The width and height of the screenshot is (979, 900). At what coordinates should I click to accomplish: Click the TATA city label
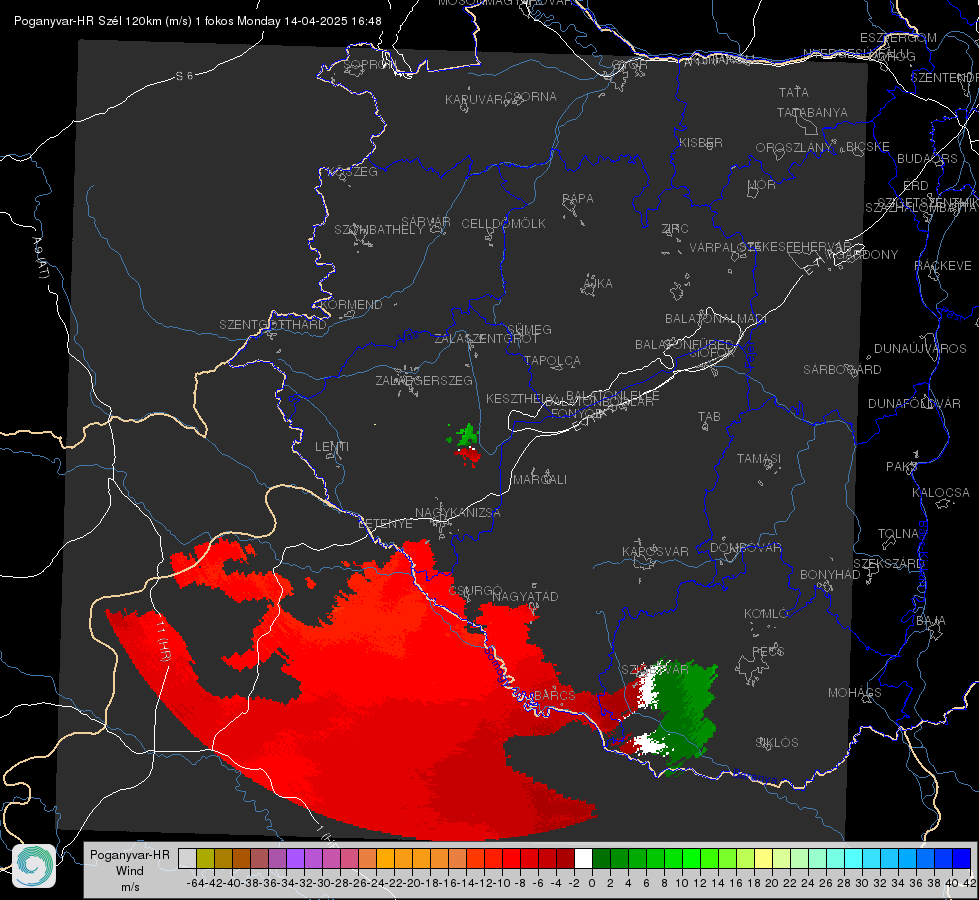pos(794,92)
